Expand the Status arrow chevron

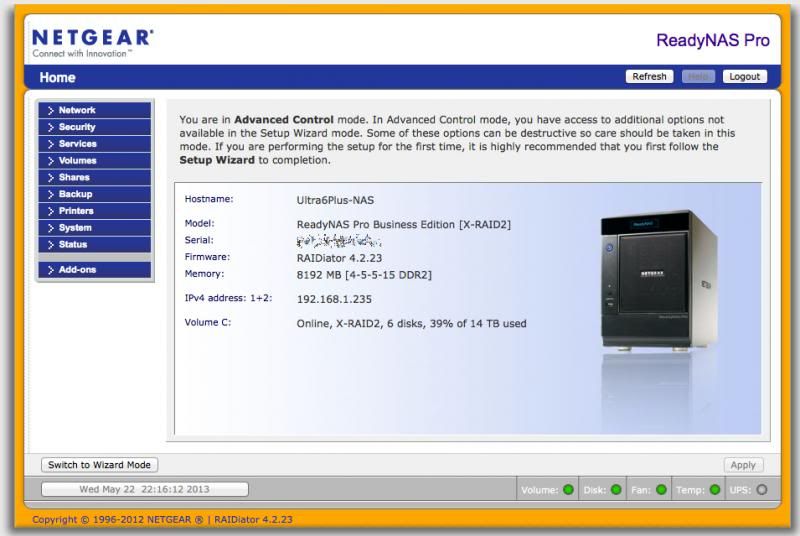click(x=51, y=245)
